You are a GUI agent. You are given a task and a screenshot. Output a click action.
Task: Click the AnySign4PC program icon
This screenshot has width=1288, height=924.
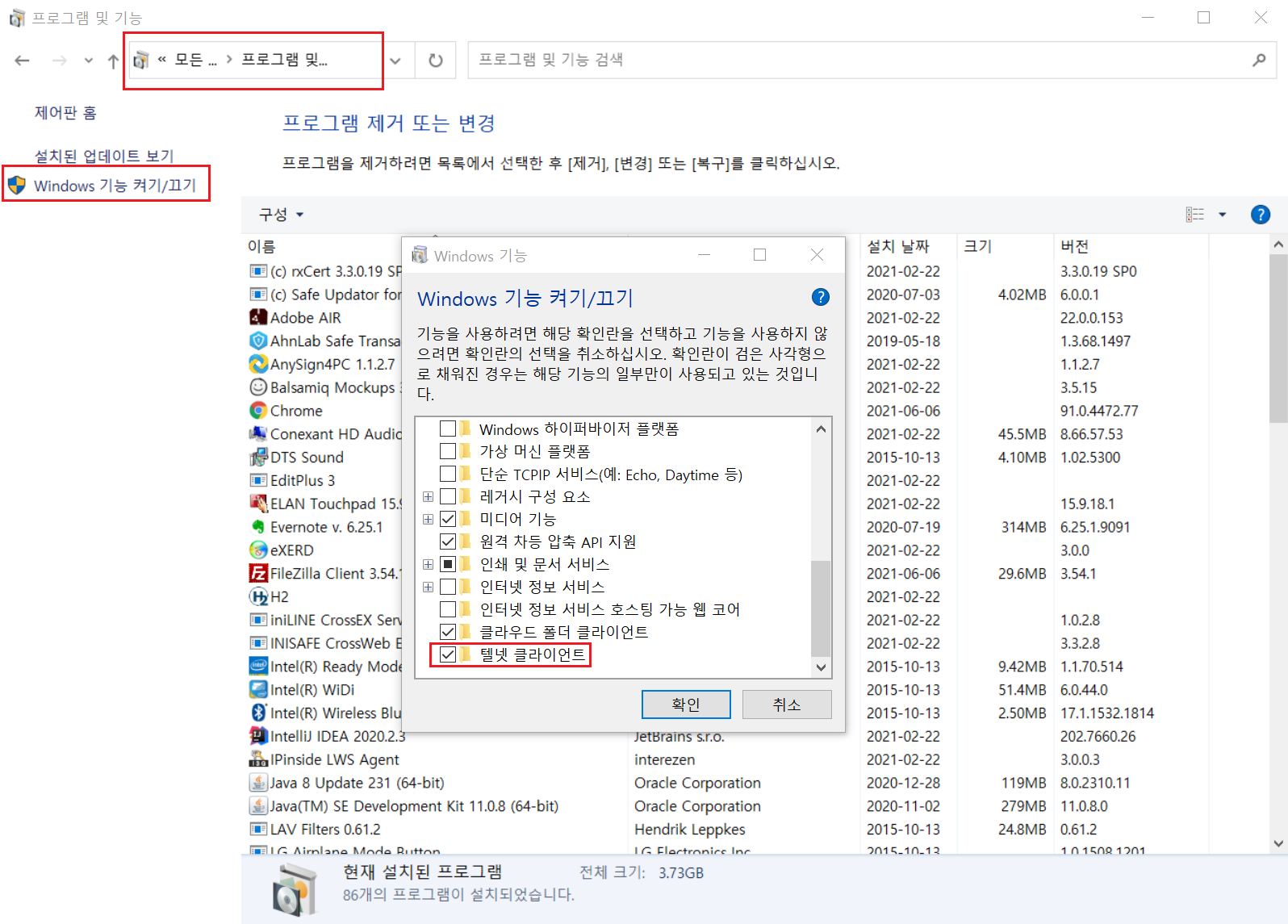click(258, 364)
